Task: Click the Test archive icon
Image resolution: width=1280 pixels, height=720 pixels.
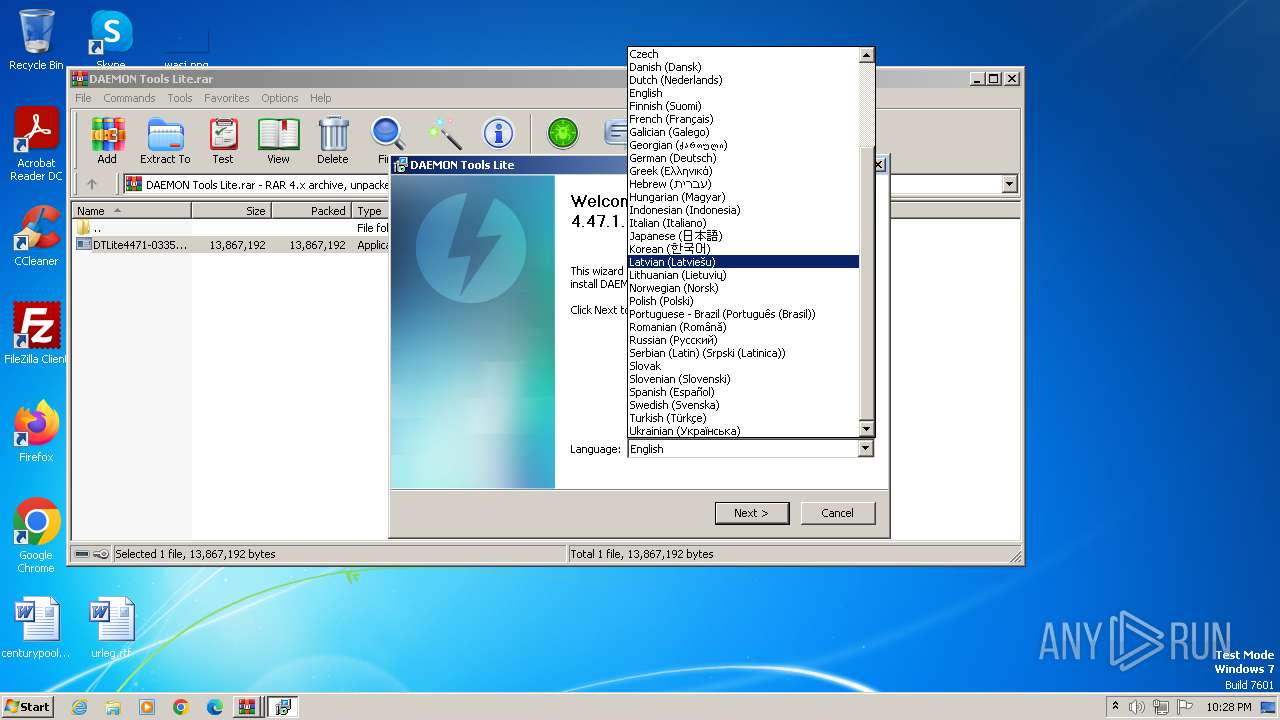Action: [223, 140]
